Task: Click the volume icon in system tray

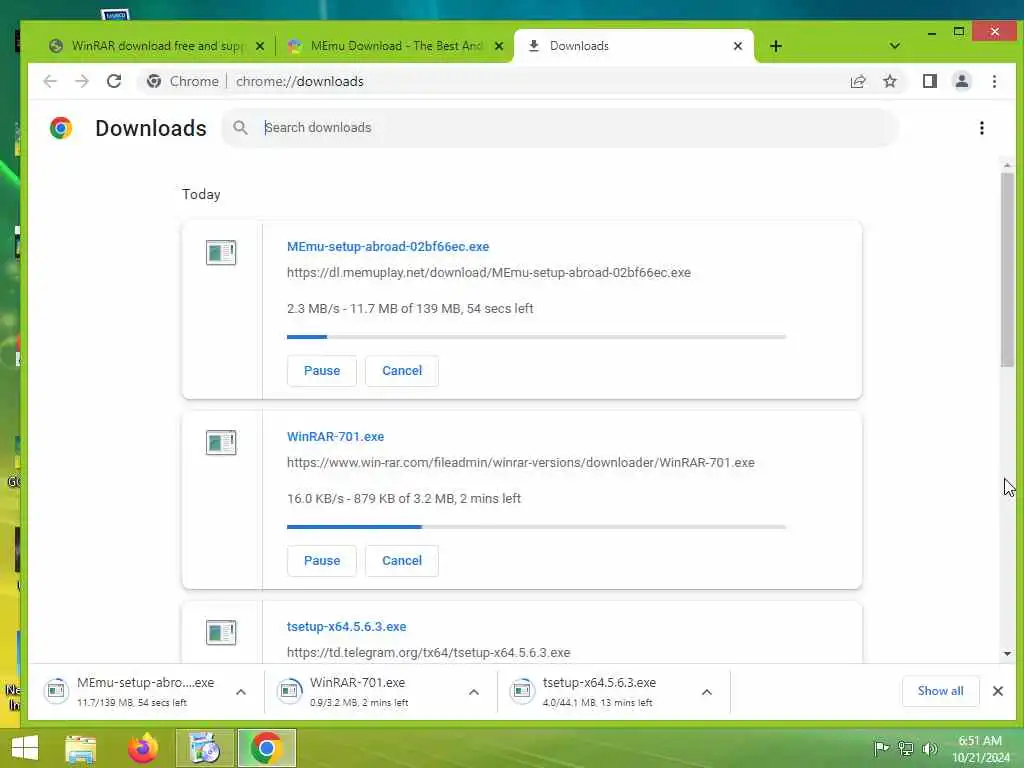Action: tap(929, 748)
